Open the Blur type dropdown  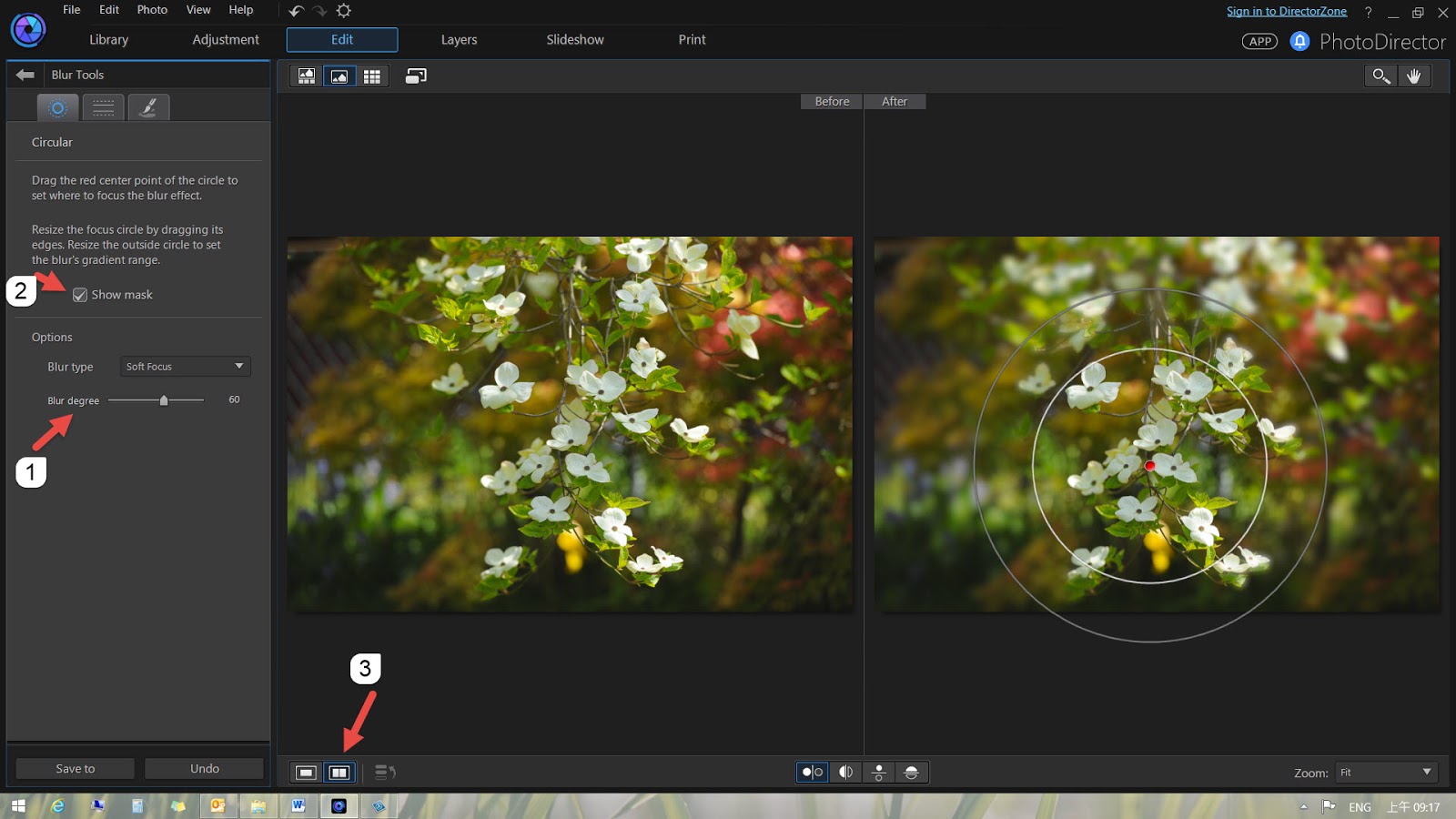tap(185, 366)
